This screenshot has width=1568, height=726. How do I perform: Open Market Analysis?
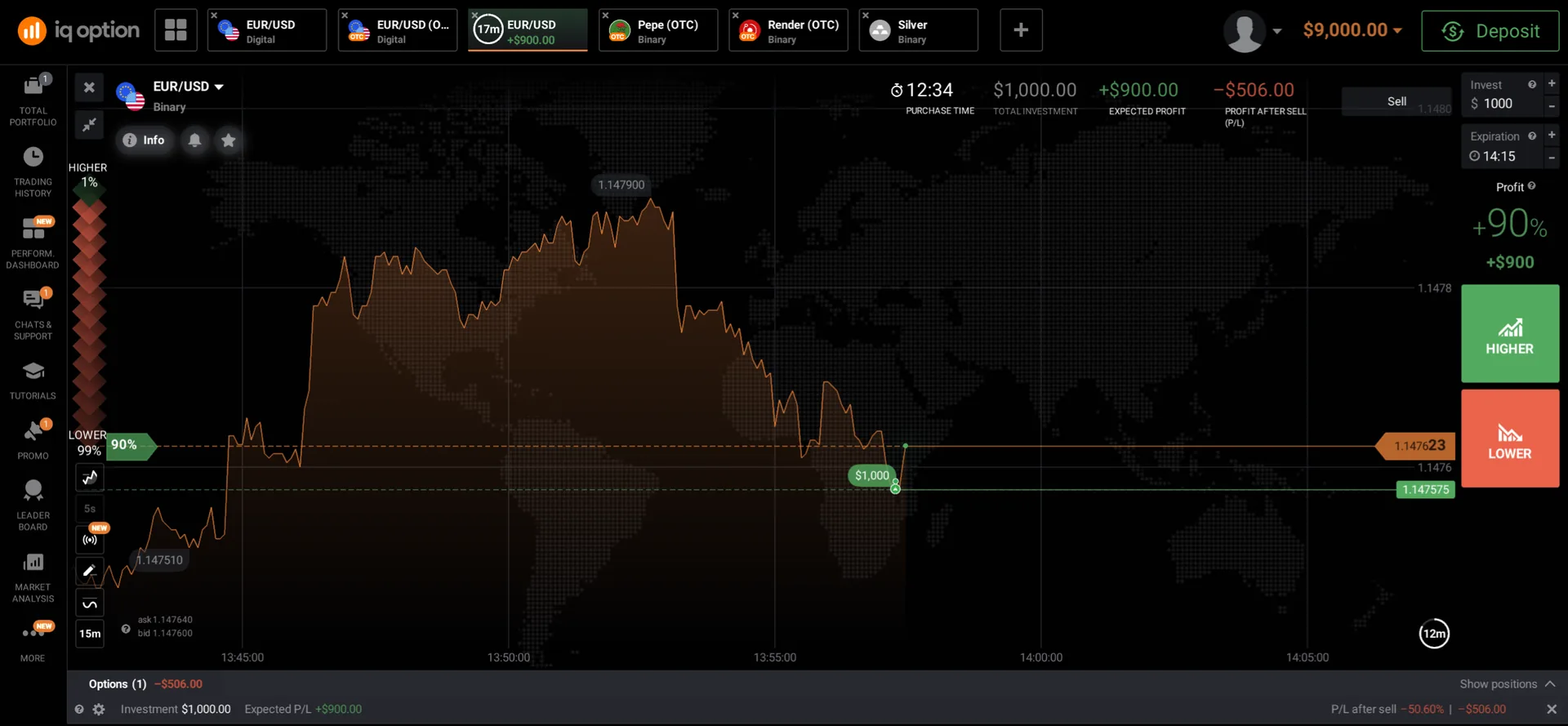click(33, 577)
